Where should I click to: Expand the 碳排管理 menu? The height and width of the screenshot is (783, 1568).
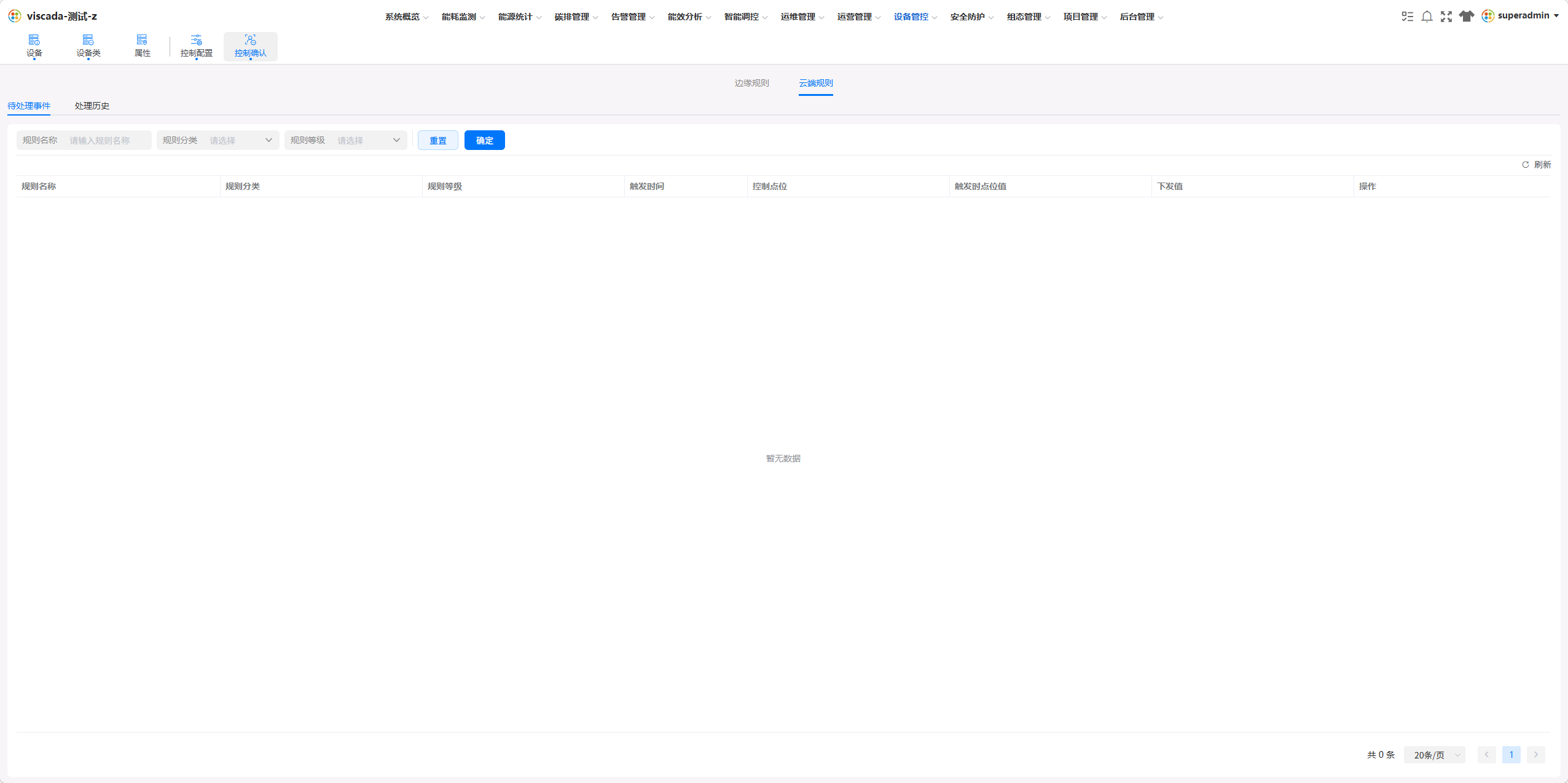pyautogui.click(x=576, y=17)
